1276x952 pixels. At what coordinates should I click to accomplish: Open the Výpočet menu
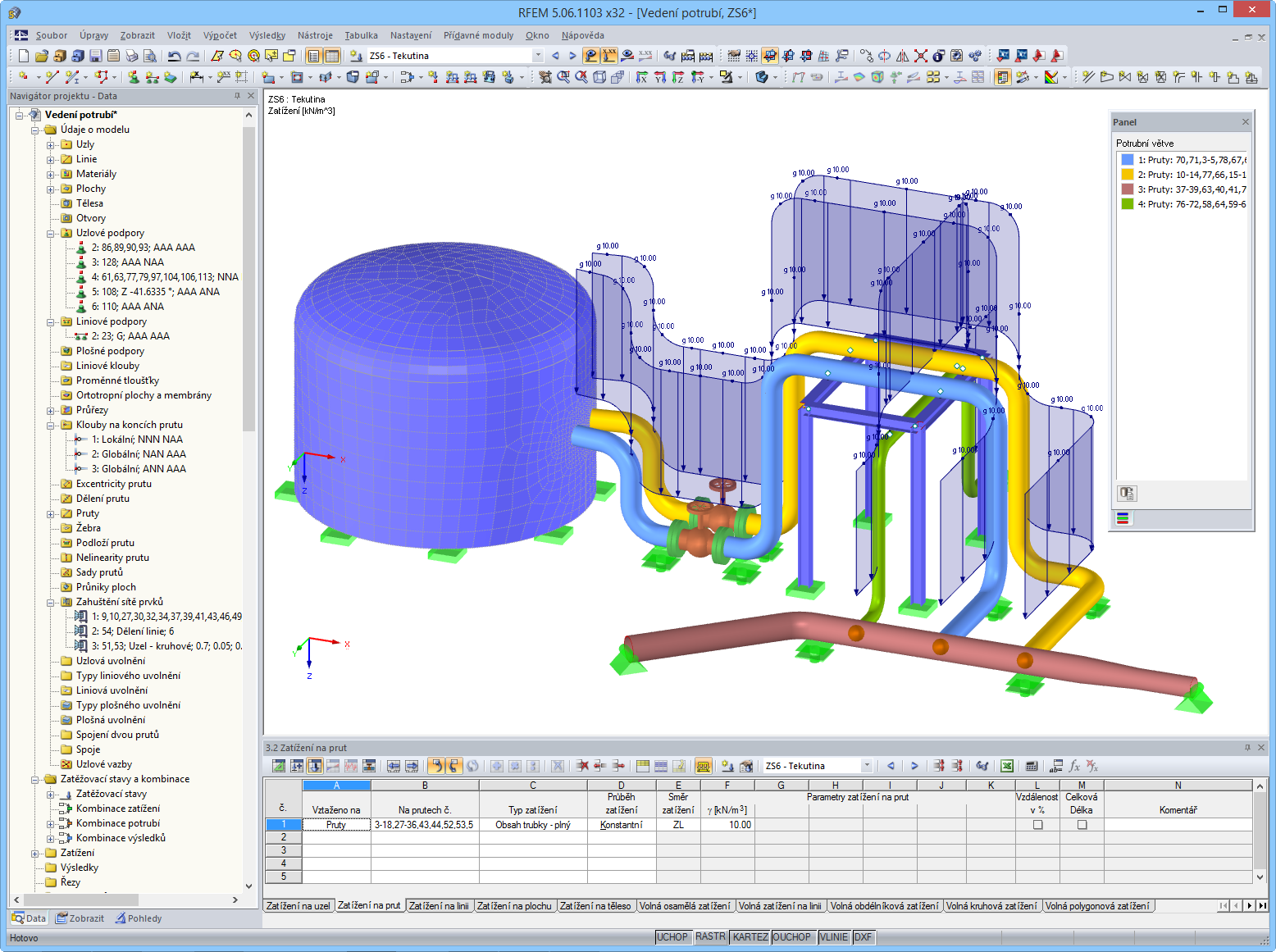220,35
